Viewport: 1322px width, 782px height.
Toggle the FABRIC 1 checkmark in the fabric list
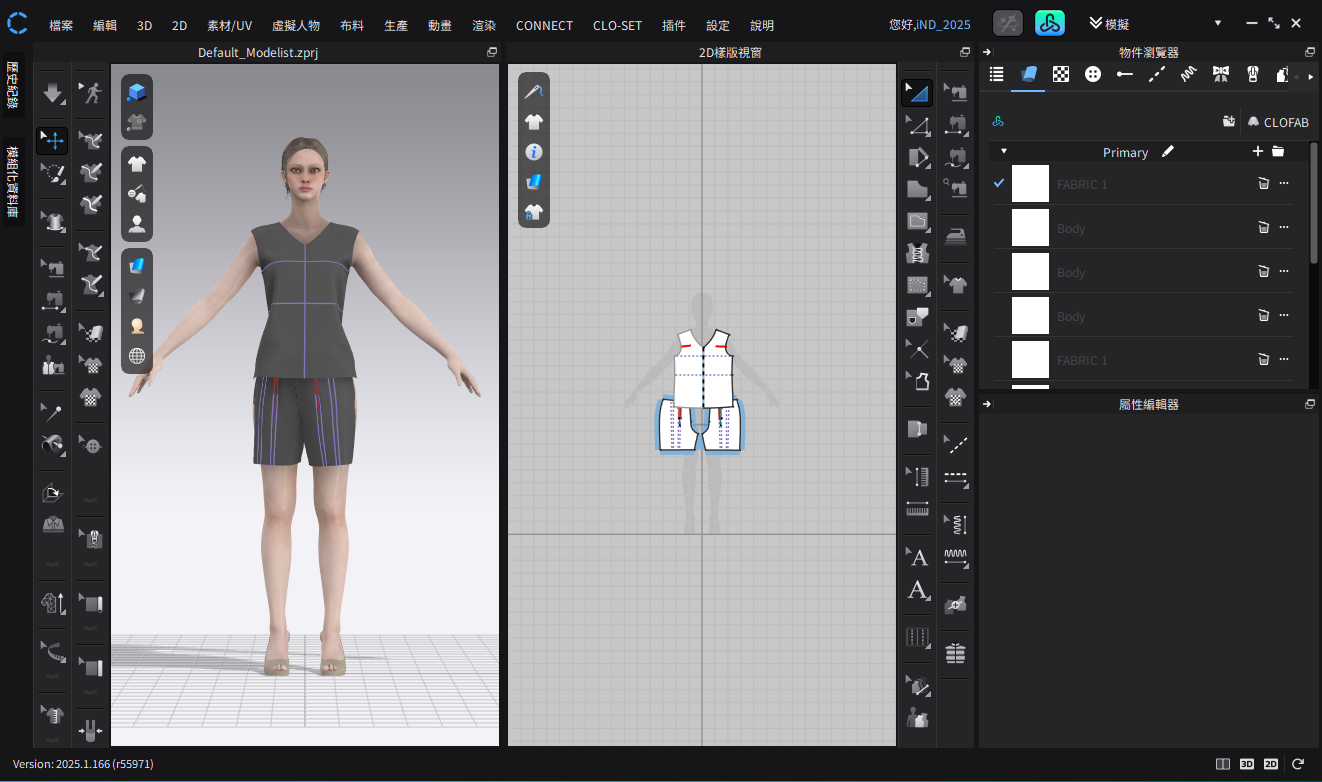(x=999, y=183)
